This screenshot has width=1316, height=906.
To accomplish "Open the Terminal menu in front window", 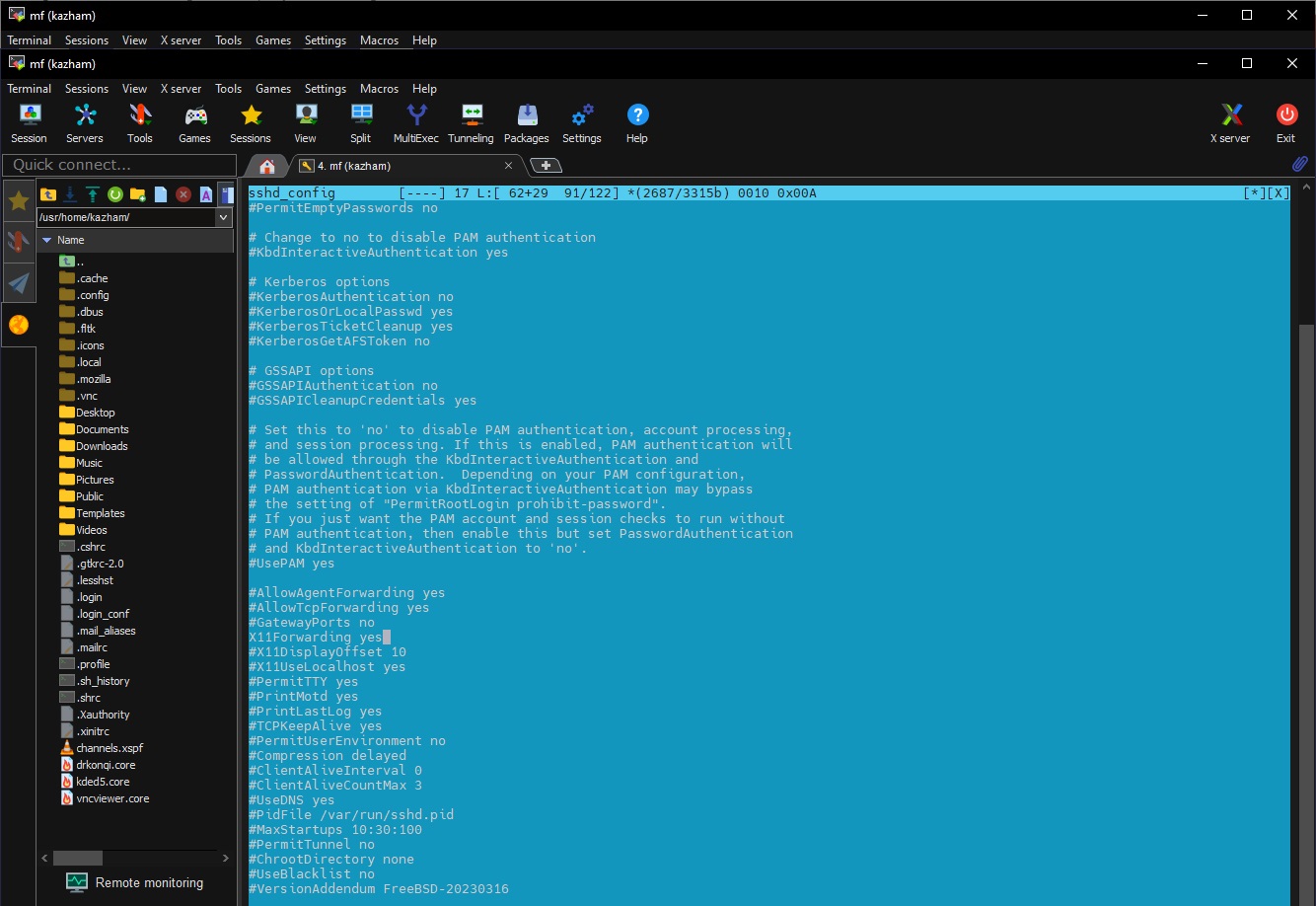I will point(30,89).
